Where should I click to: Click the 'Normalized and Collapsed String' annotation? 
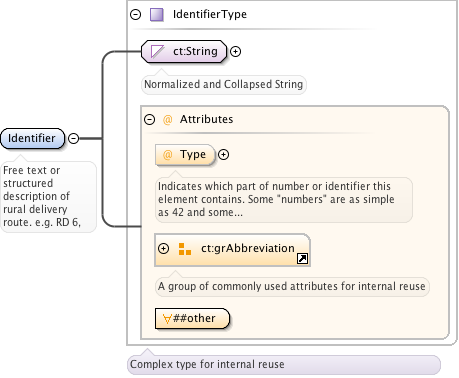pyautogui.click(x=223, y=84)
